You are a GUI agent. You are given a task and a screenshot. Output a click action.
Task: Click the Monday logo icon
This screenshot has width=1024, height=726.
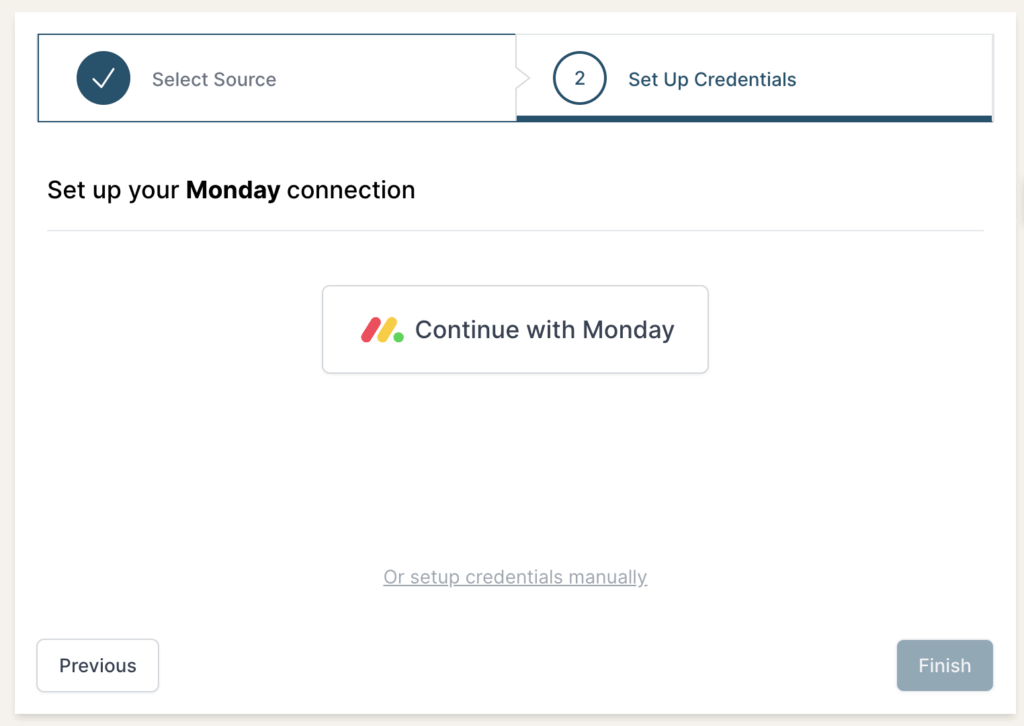pyautogui.click(x=382, y=330)
